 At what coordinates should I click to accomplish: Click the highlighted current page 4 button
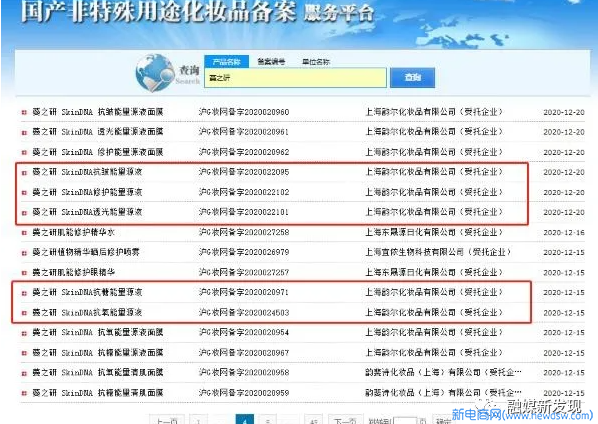[x=245, y=420]
